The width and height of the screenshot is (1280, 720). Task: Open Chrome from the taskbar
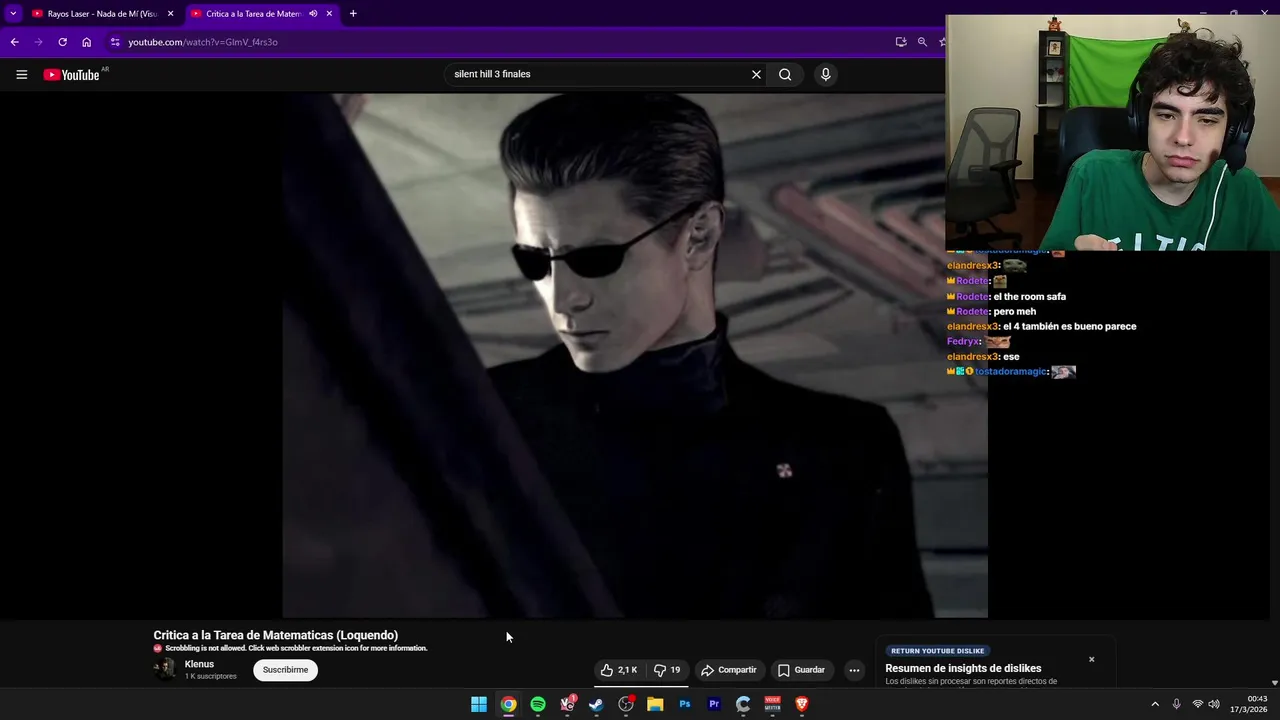(509, 704)
